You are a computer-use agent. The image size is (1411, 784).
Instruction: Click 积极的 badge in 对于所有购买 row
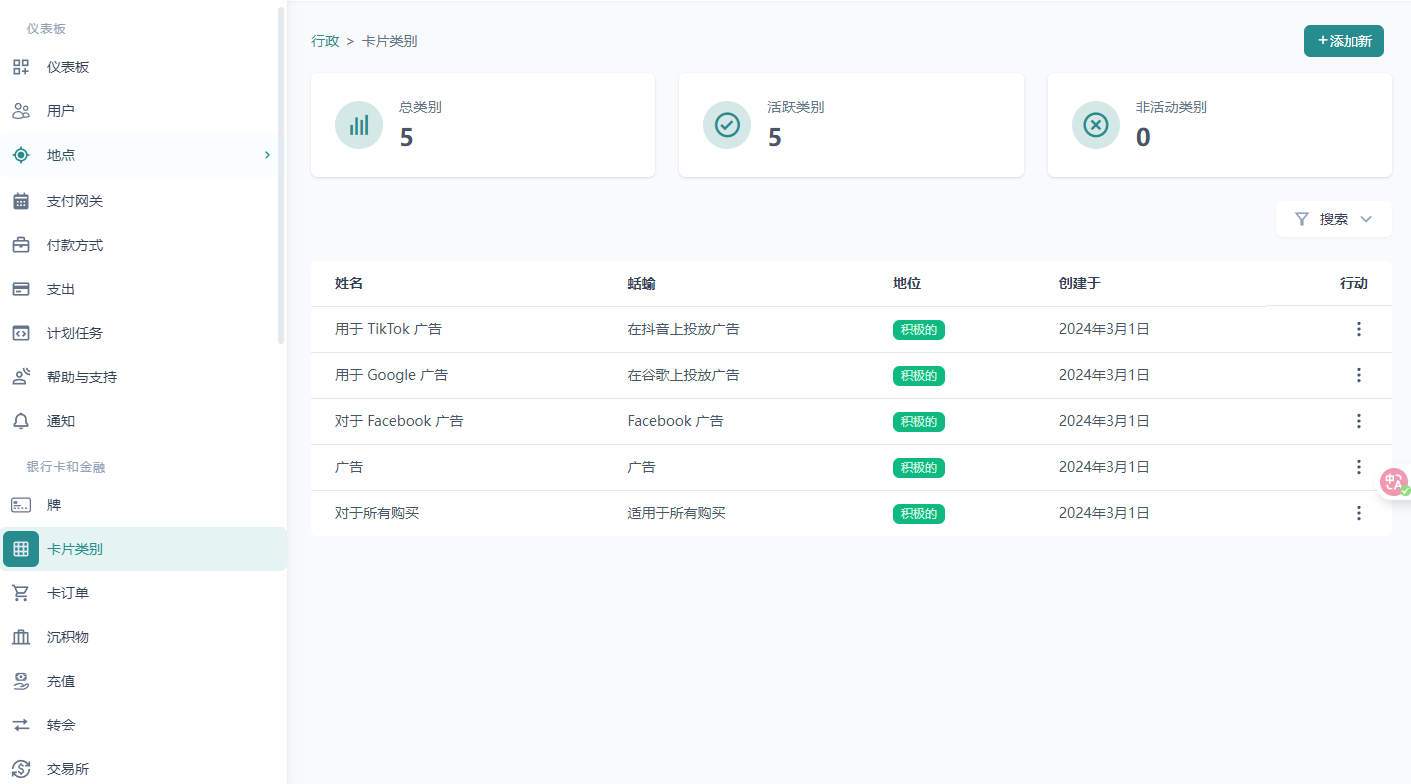click(x=918, y=514)
